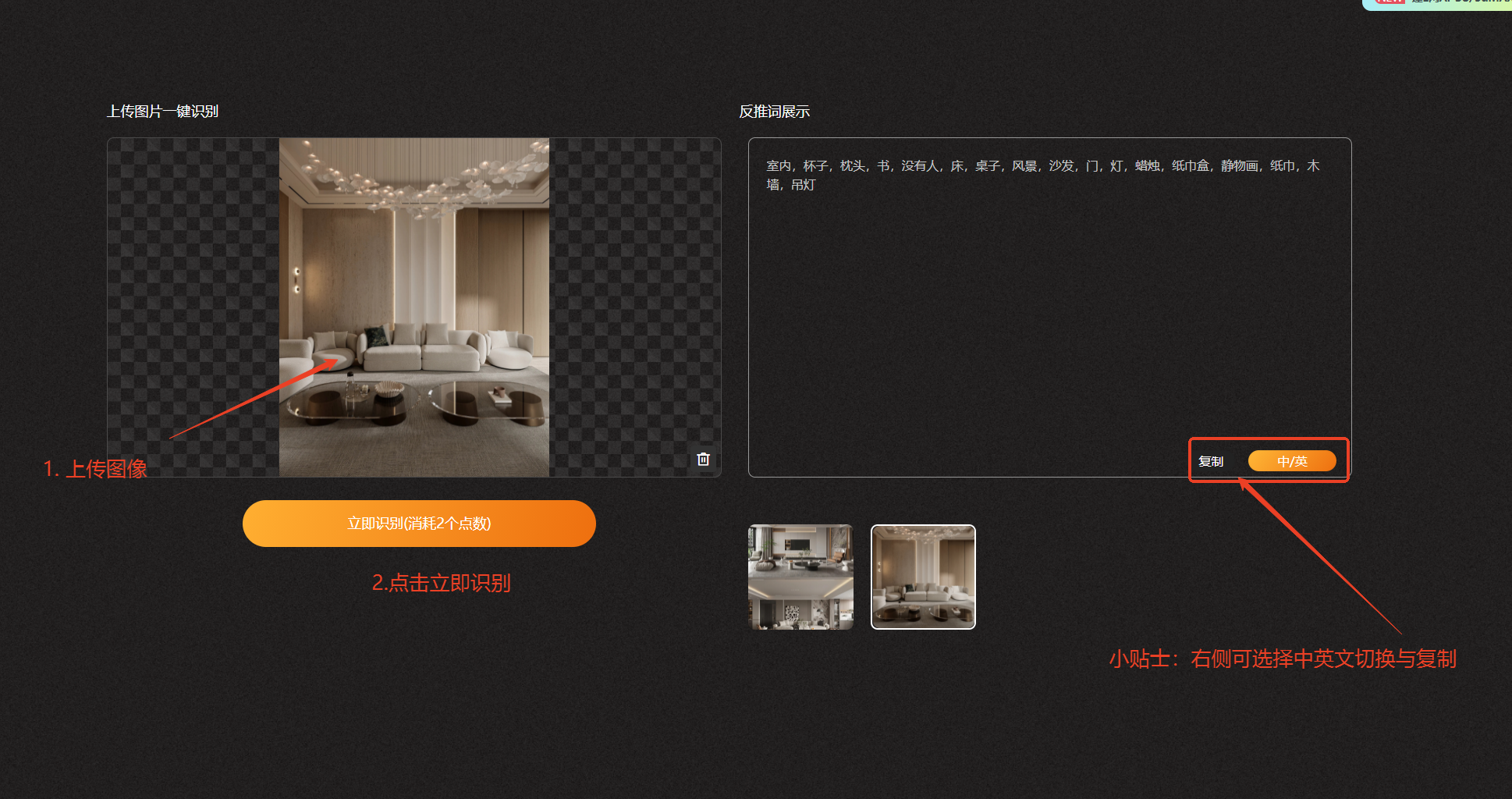This screenshot has width=1512, height=799.
Task: Click the red '2.点击立即识别' annotation
Action: pyautogui.click(x=441, y=583)
